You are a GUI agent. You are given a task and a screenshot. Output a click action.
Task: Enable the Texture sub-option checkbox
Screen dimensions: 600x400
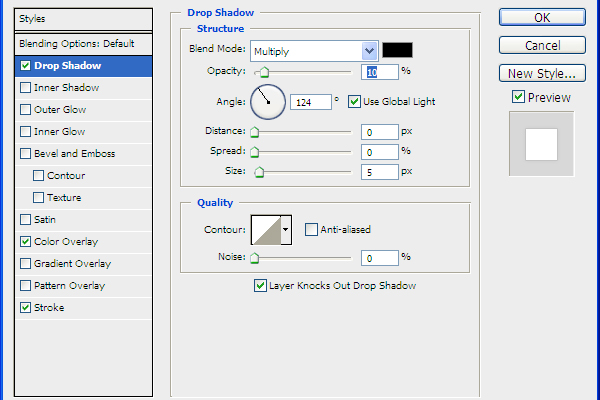[38, 198]
